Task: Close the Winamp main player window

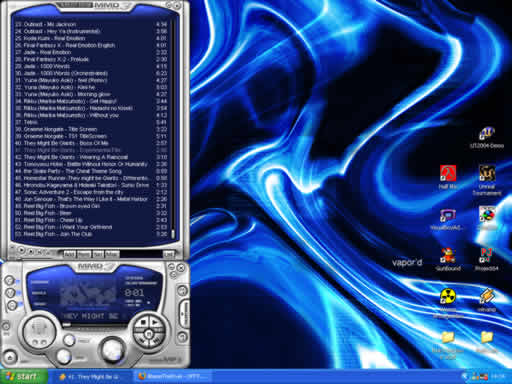Action: 181,267
